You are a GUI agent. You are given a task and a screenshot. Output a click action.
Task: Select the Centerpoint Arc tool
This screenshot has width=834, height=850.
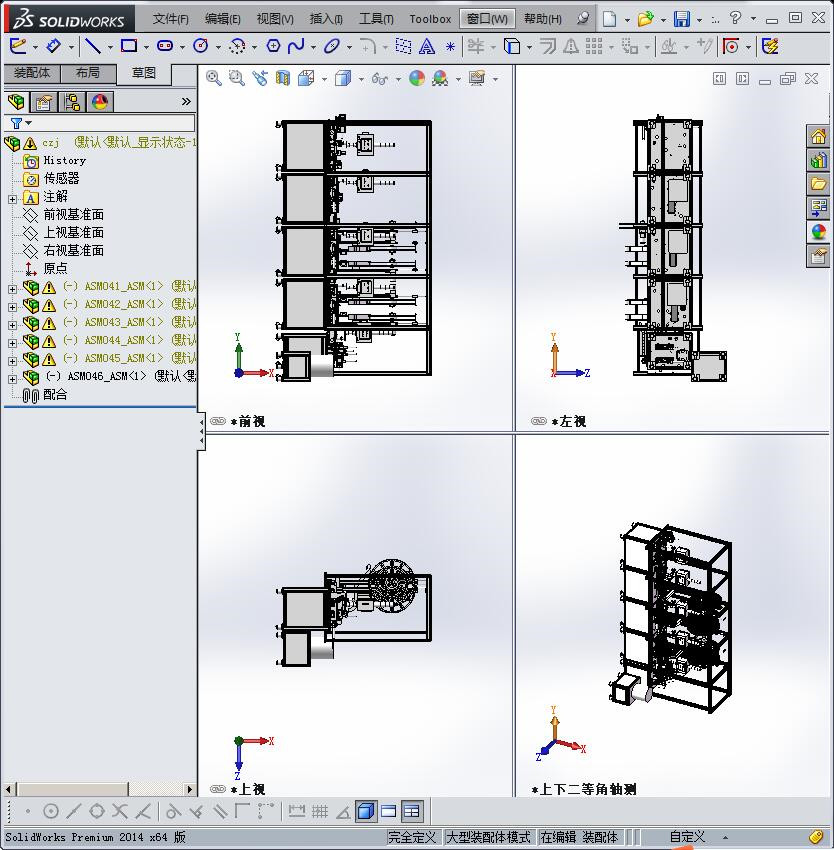pyautogui.click(x=237, y=47)
